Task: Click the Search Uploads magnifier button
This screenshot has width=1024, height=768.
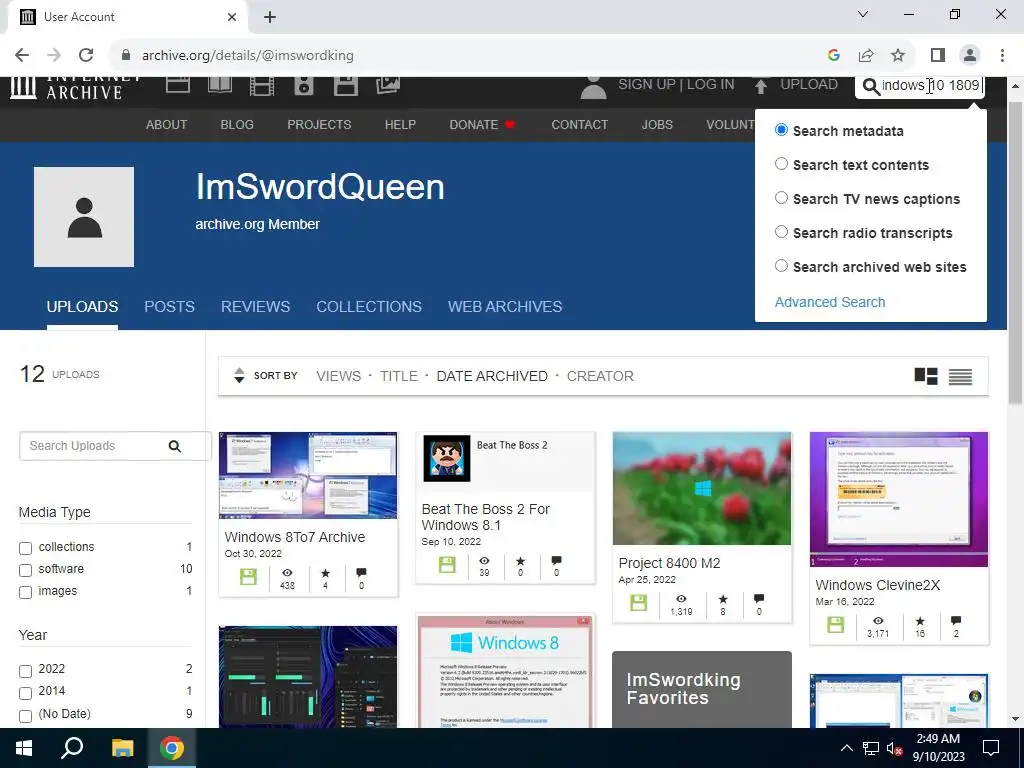Action: (x=174, y=446)
